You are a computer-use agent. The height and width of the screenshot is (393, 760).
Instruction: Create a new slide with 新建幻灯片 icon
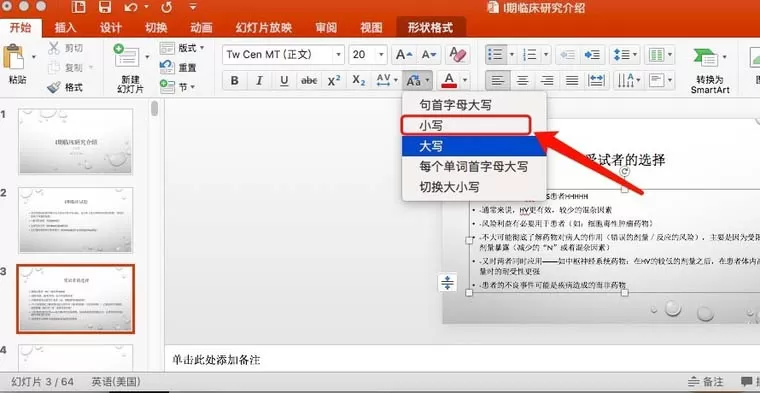pos(127,57)
